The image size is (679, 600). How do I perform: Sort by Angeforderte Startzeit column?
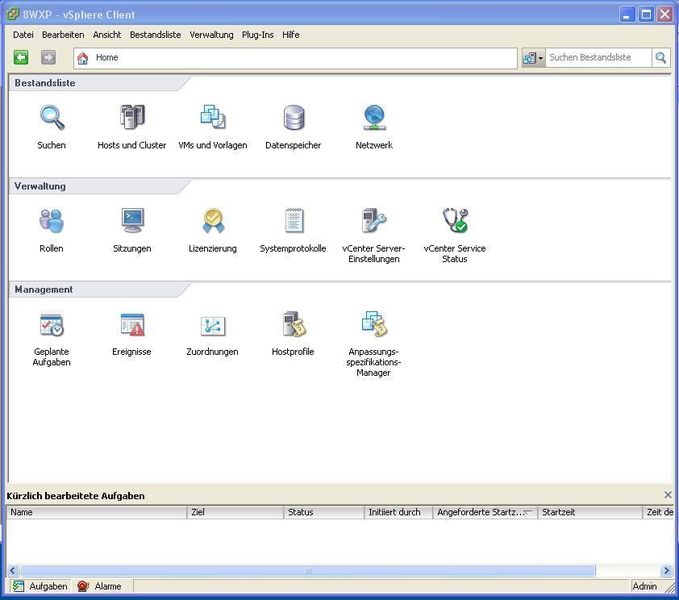[x=485, y=512]
